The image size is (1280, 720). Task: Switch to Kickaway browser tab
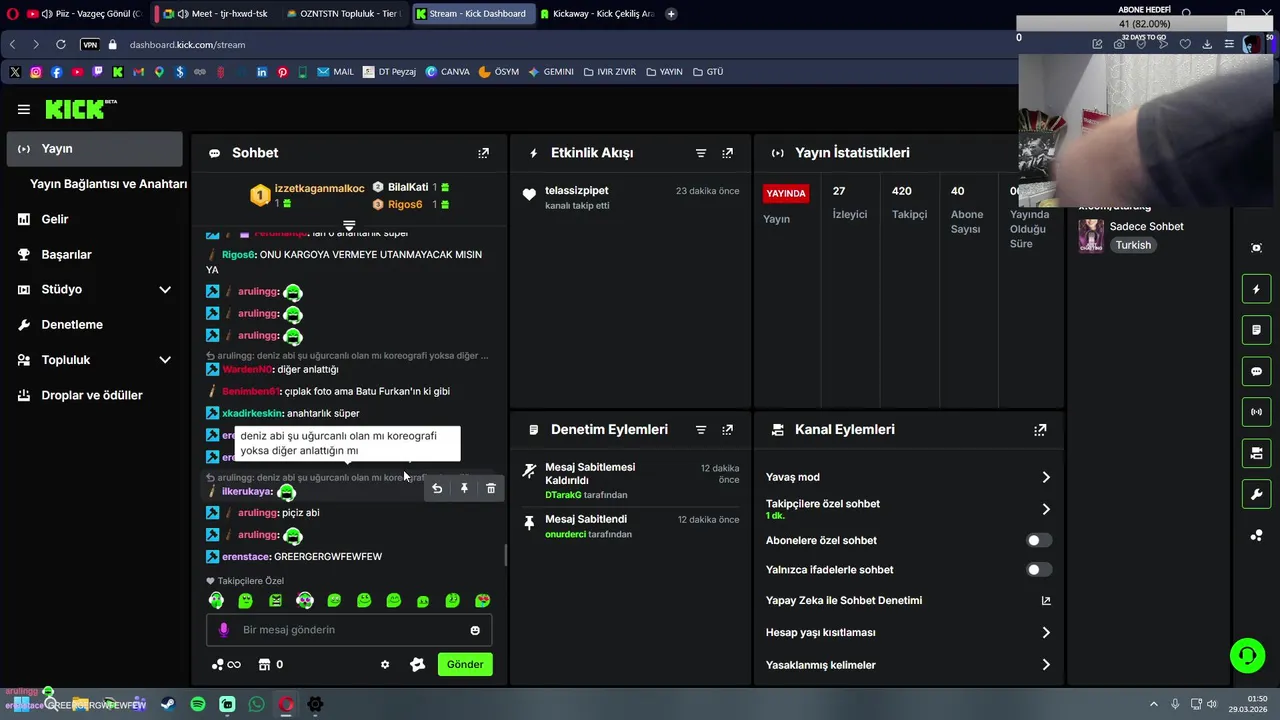point(596,14)
